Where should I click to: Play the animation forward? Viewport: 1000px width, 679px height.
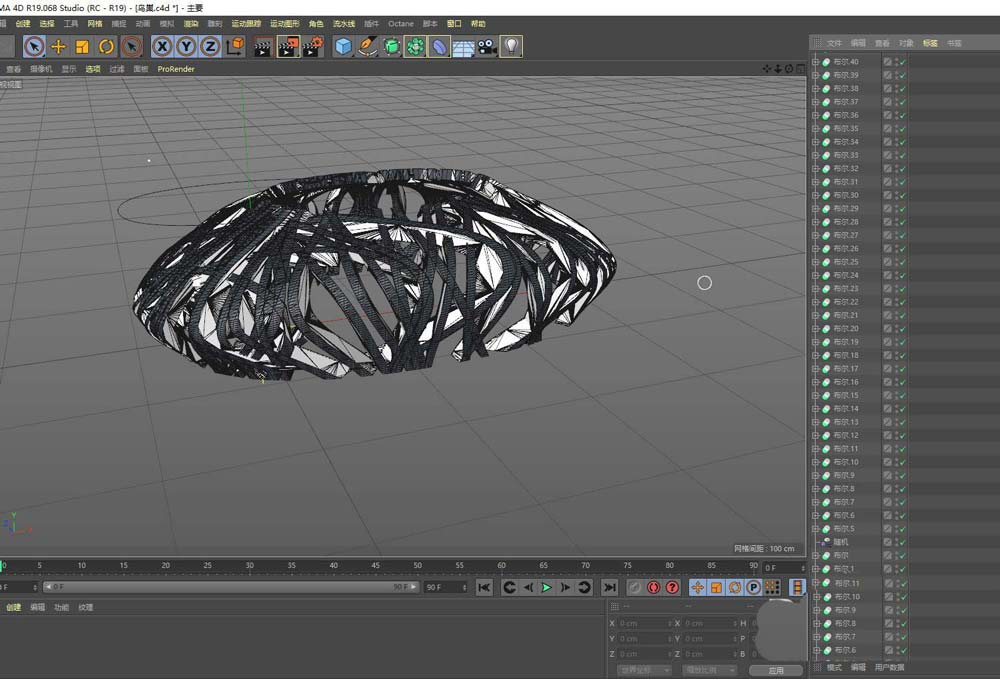pos(547,587)
